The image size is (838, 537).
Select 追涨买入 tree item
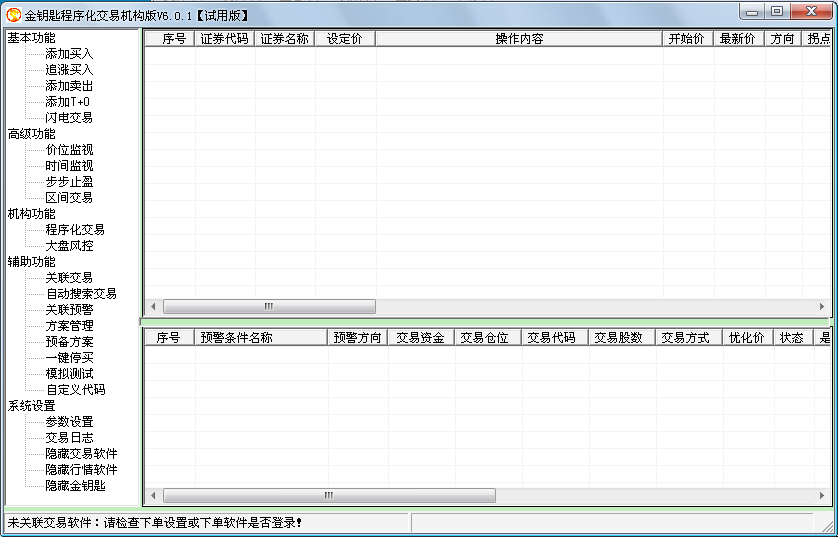[69, 70]
